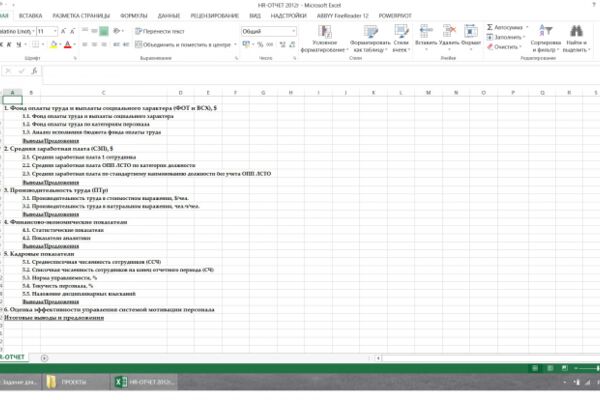Toggle center horizontal alignment

pyautogui.click(x=94, y=45)
